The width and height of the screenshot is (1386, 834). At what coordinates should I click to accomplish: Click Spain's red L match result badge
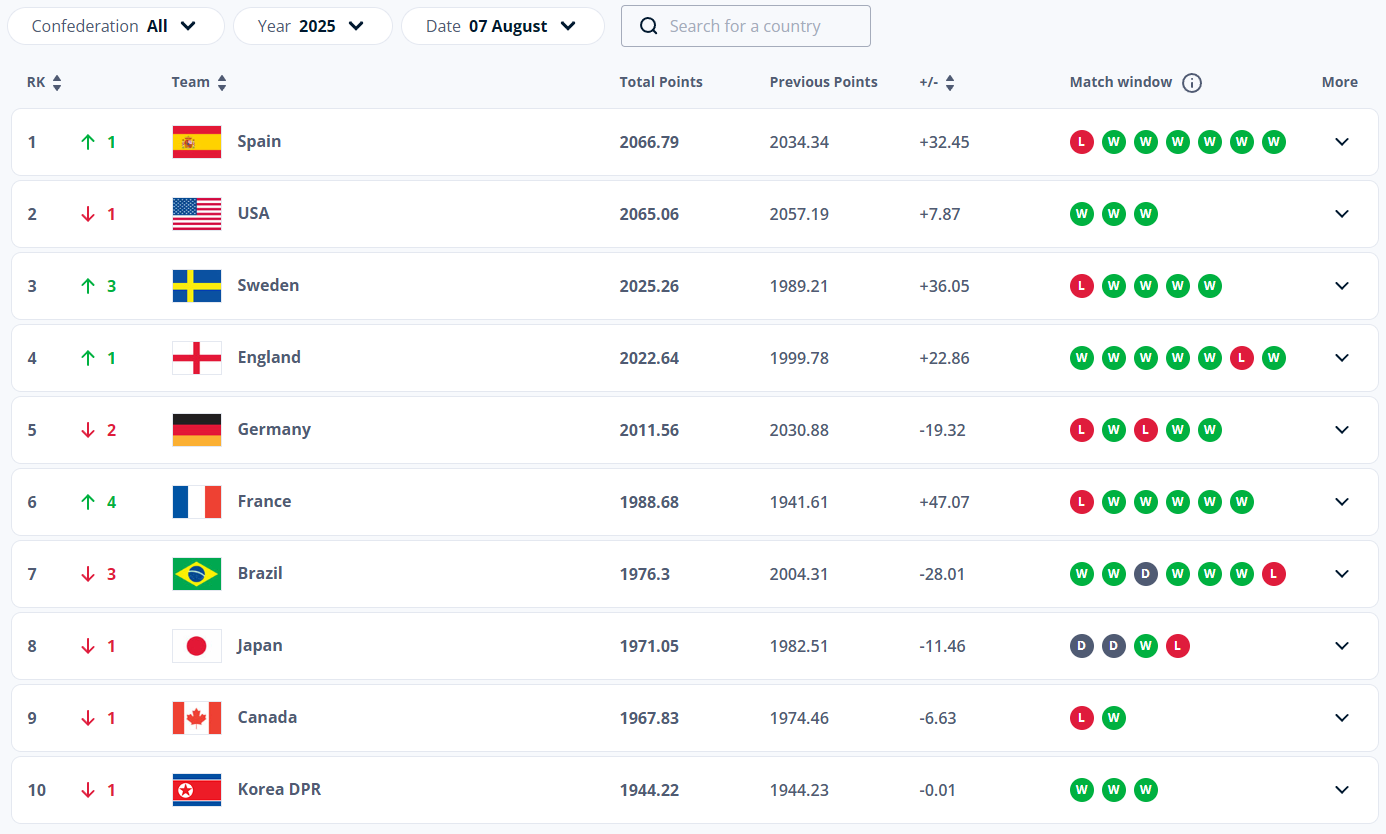[1081, 142]
